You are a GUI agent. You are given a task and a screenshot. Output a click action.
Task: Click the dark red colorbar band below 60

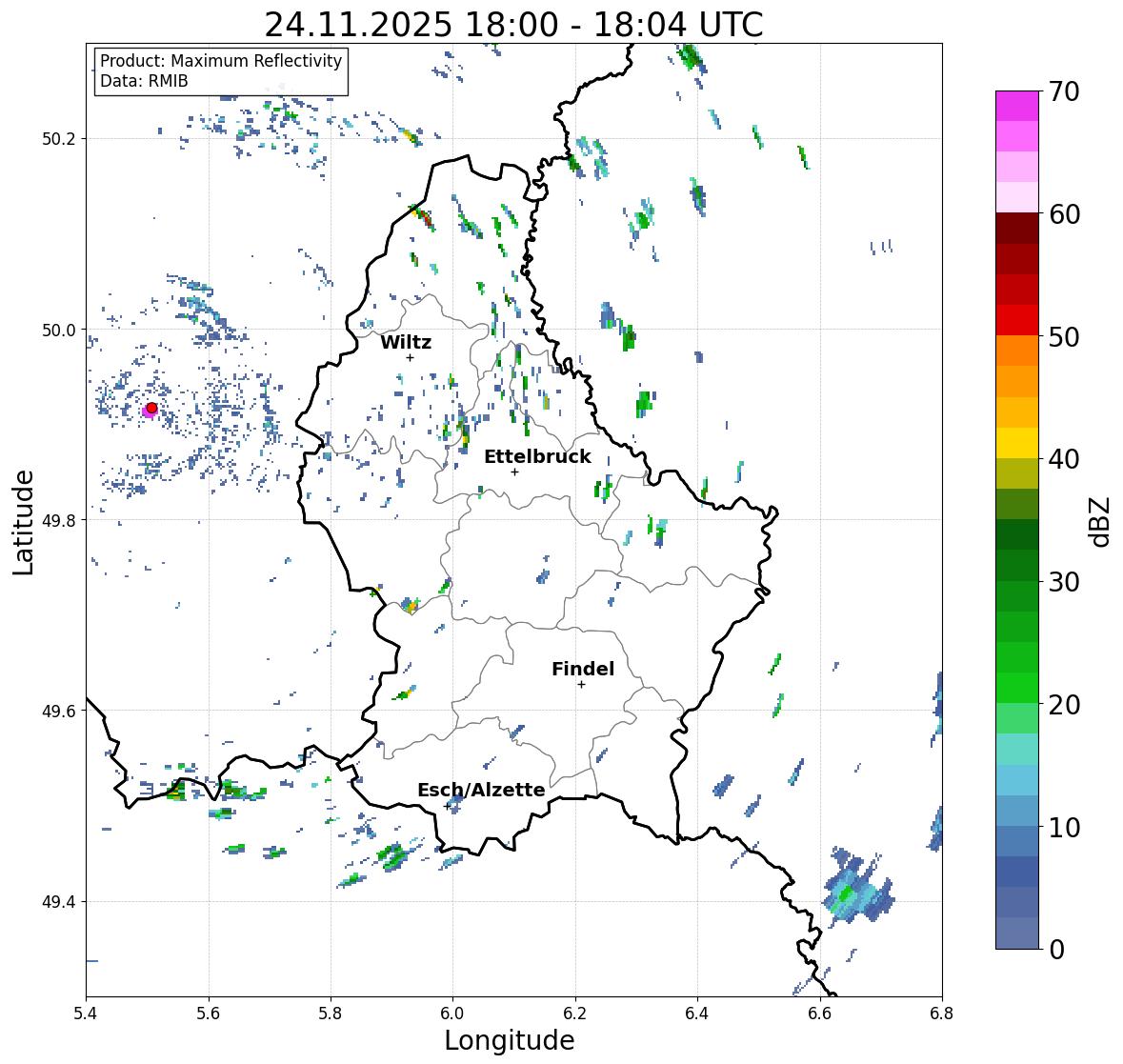click(x=1017, y=229)
